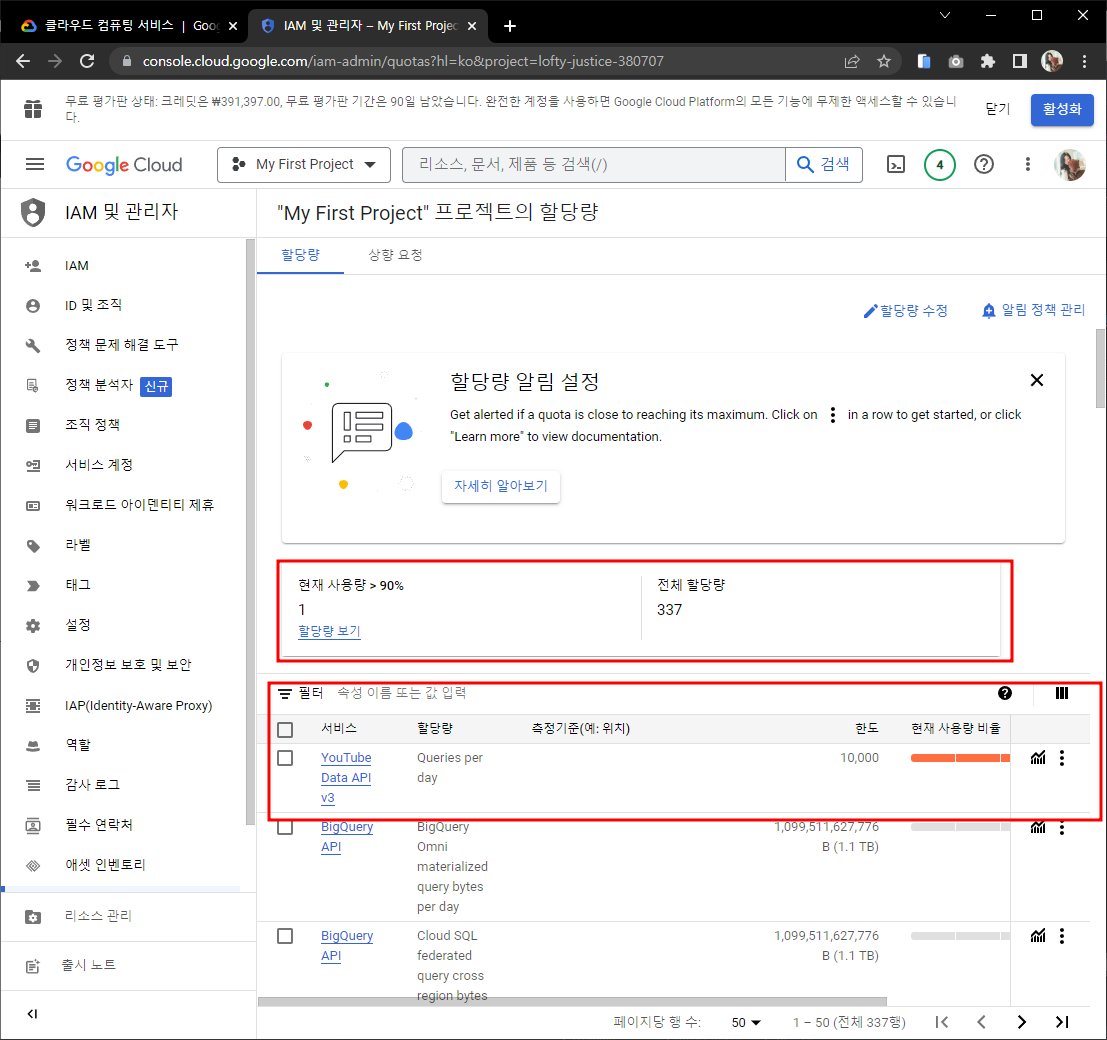Check the BigQuery Cloud SQL federated row

(285, 936)
